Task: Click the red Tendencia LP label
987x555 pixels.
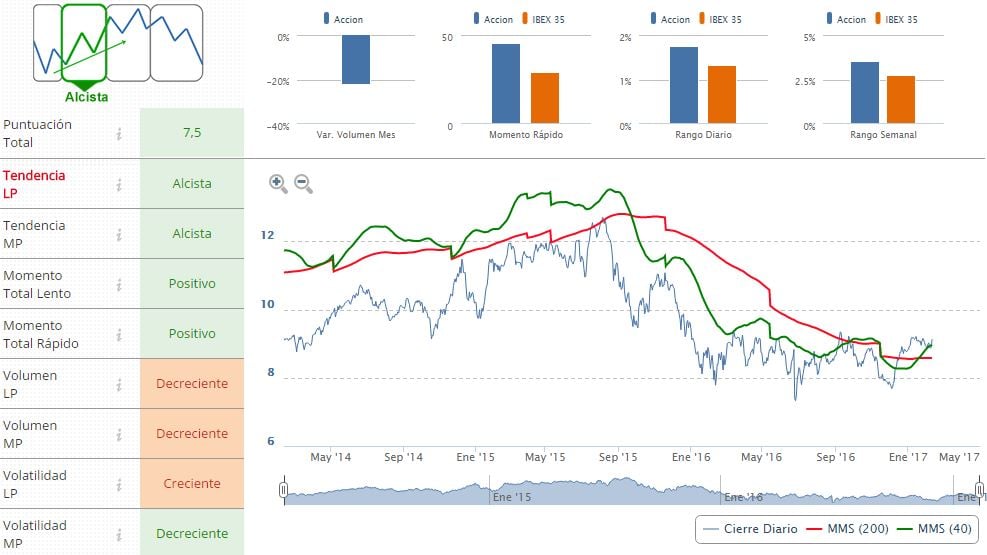Action: (x=34, y=184)
